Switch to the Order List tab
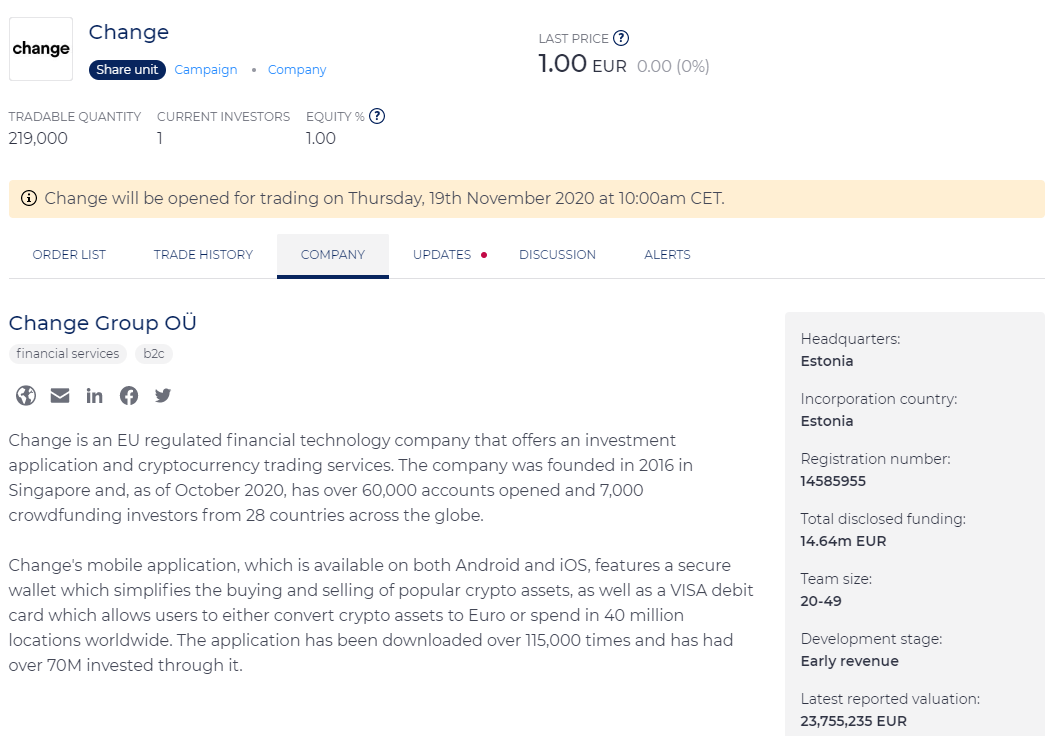This screenshot has width=1048, height=736. (x=69, y=255)
